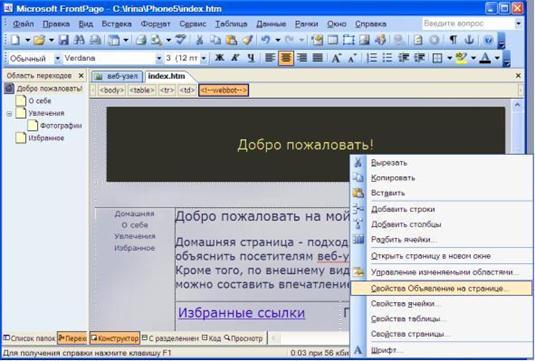The height and width of the screenshot is (361, 535).
Task: Open the Style dropdown showing Обычный
Action: (58, 58)
